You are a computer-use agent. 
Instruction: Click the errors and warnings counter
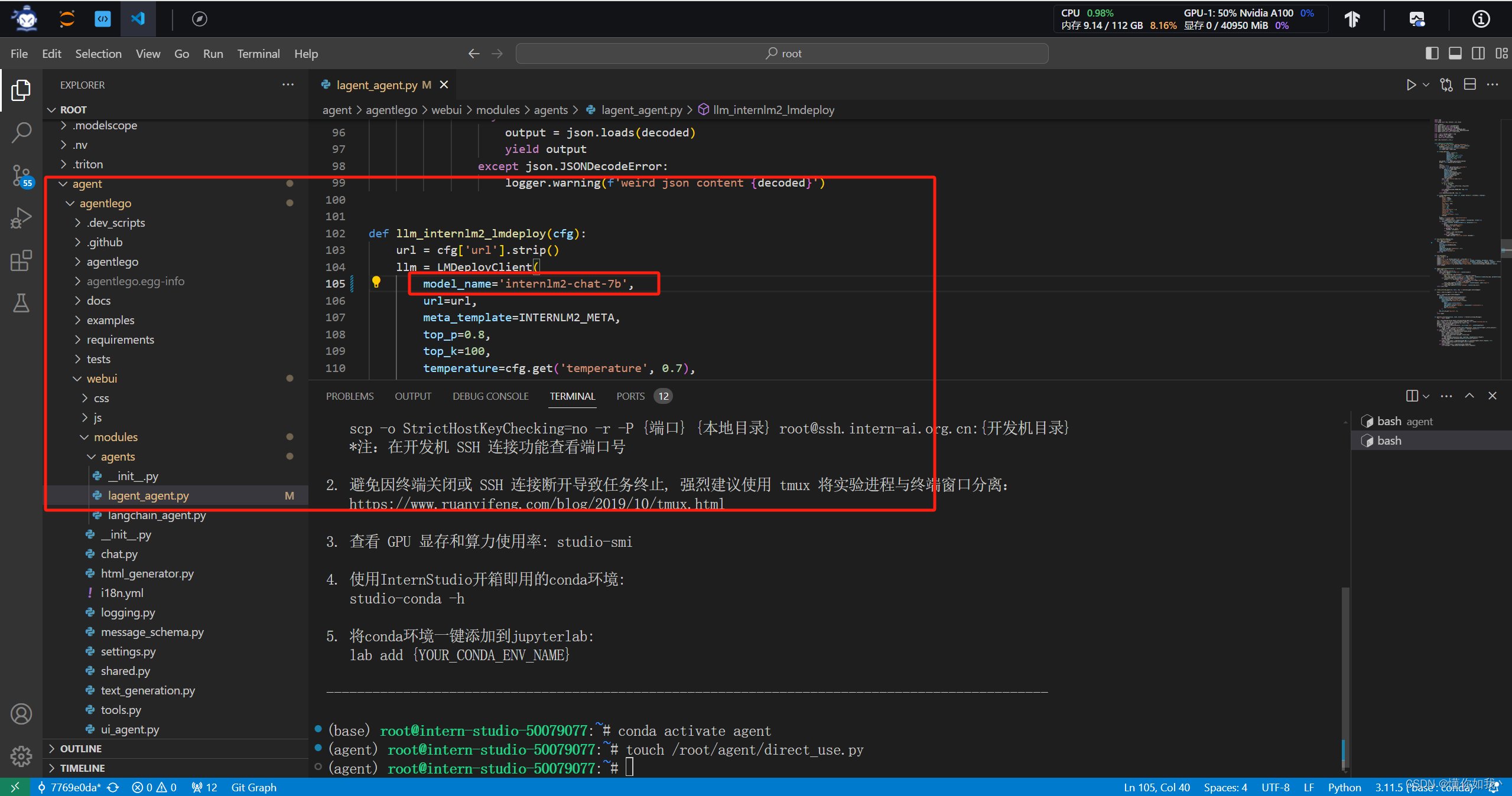pyautogui.click(x=154, y=787)
